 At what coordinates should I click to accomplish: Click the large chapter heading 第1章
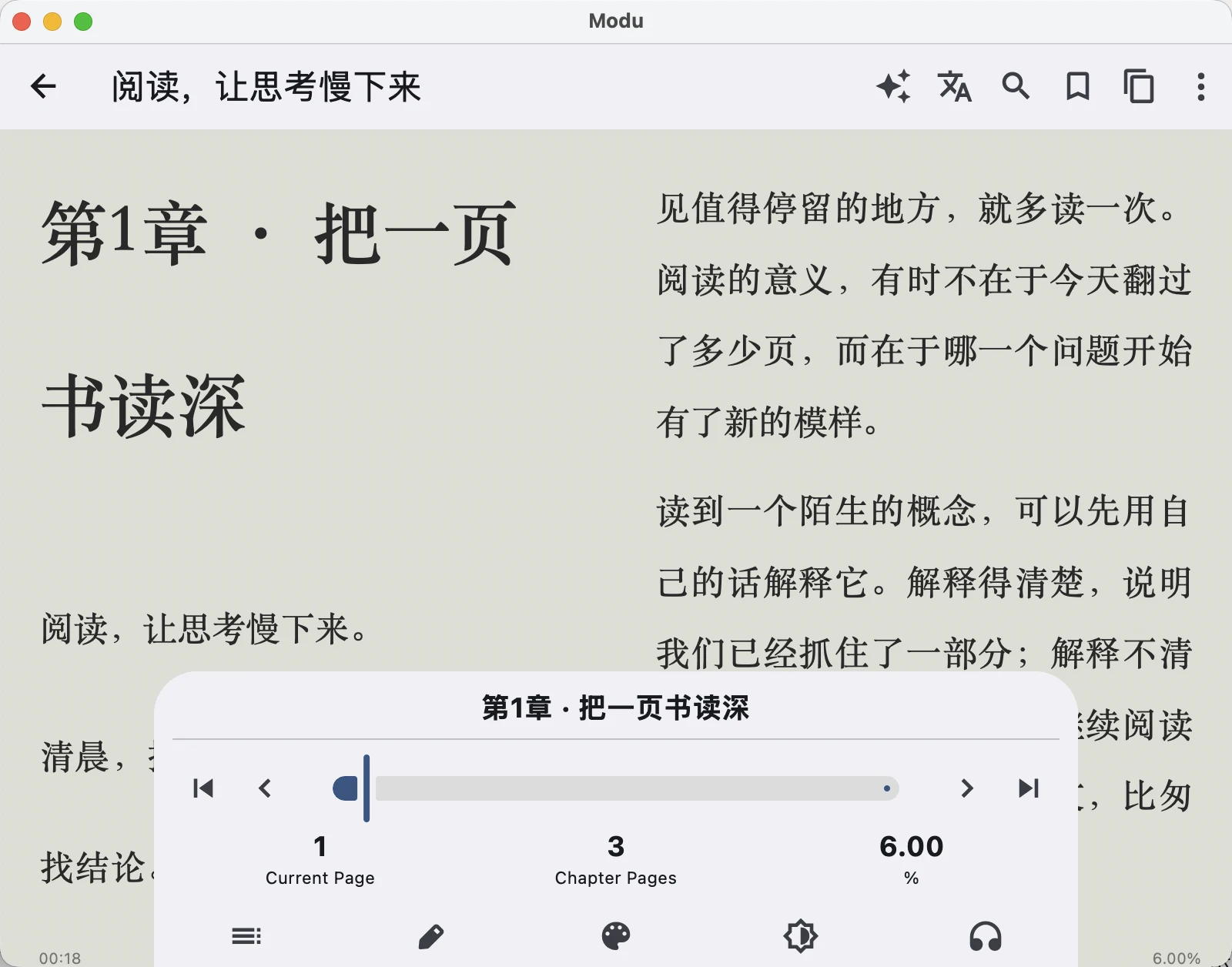coord(279,320)
